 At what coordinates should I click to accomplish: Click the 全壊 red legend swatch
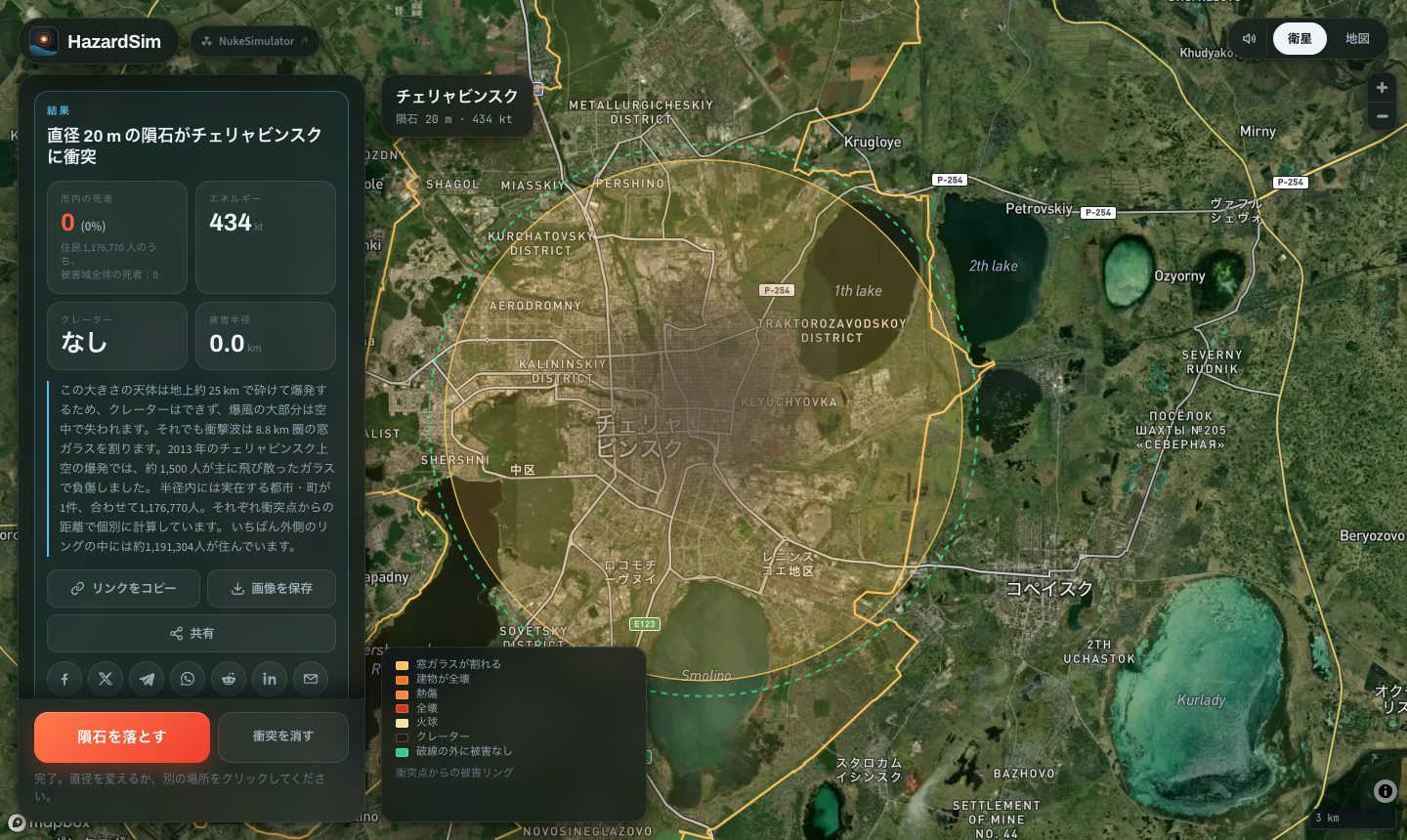[x=402, y=708]
